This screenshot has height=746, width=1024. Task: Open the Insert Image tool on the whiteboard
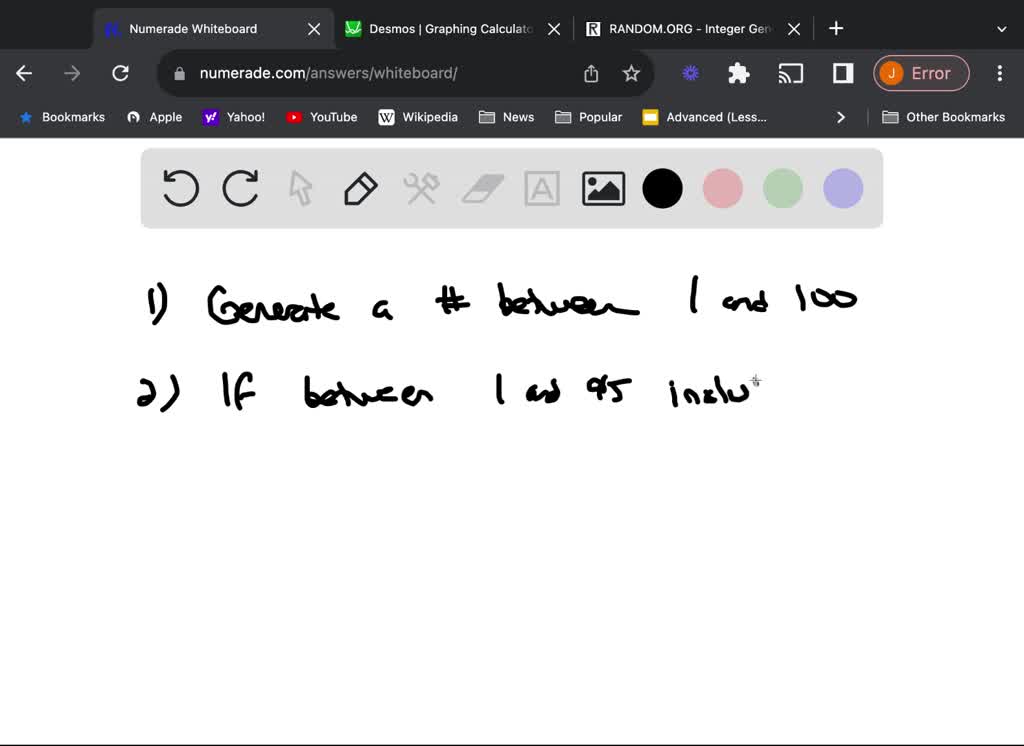pos(602,188)
